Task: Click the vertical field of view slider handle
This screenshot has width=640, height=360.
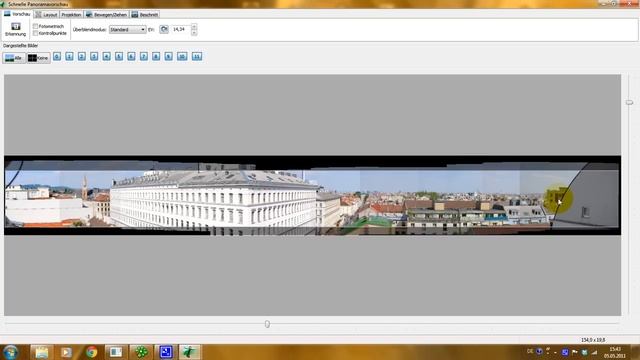Action: point(629,102)
